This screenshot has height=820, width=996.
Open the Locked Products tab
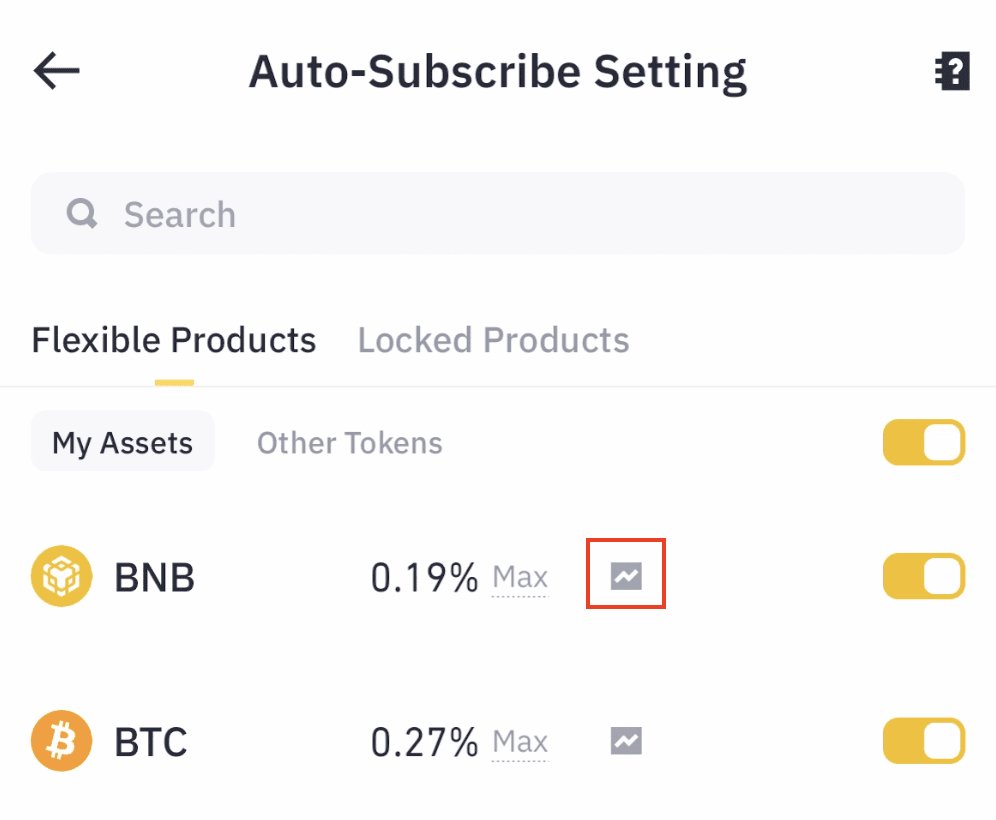[493, 340]
